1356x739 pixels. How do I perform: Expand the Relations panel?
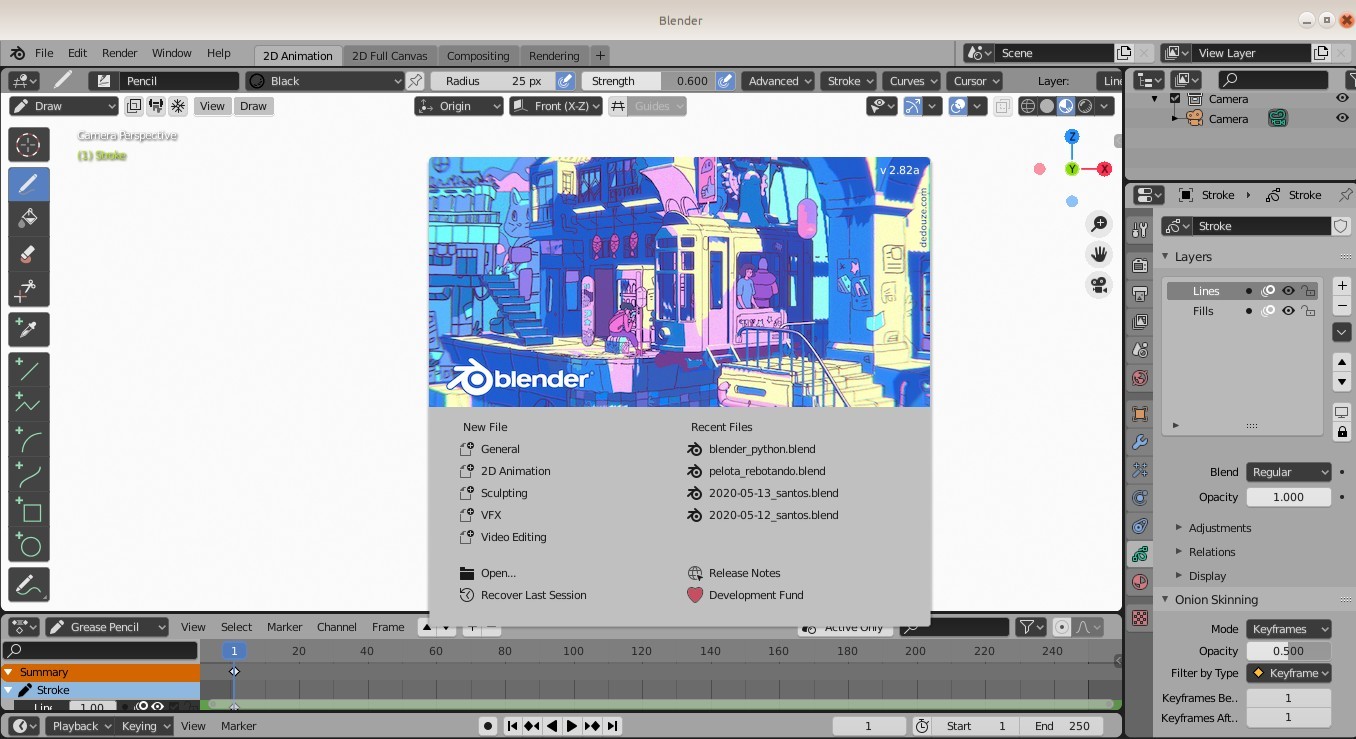pos(1211,552)
